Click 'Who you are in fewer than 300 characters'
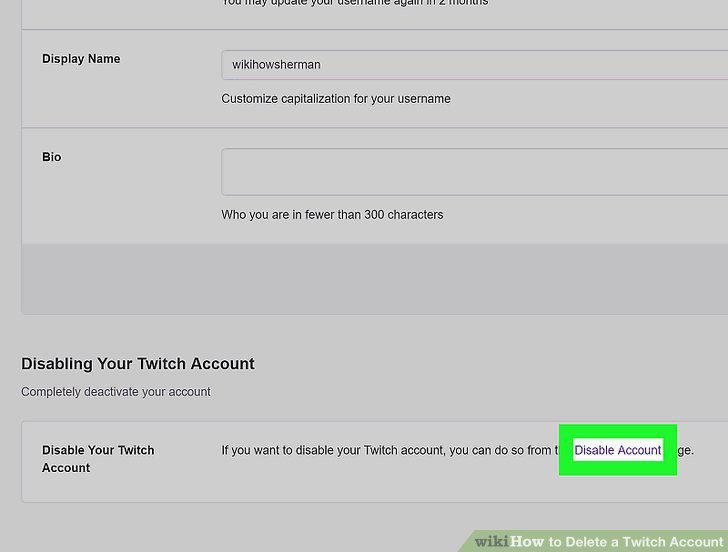 pyautogui.click(x=332, y=215)
